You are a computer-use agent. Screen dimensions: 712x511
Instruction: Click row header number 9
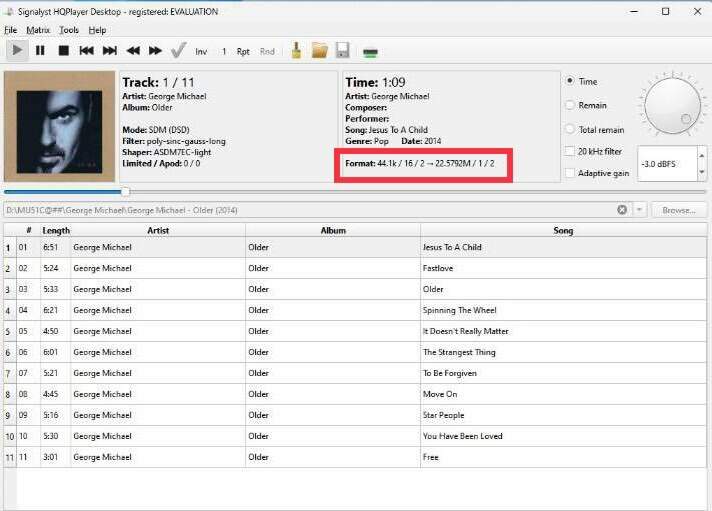pos(8,415)
